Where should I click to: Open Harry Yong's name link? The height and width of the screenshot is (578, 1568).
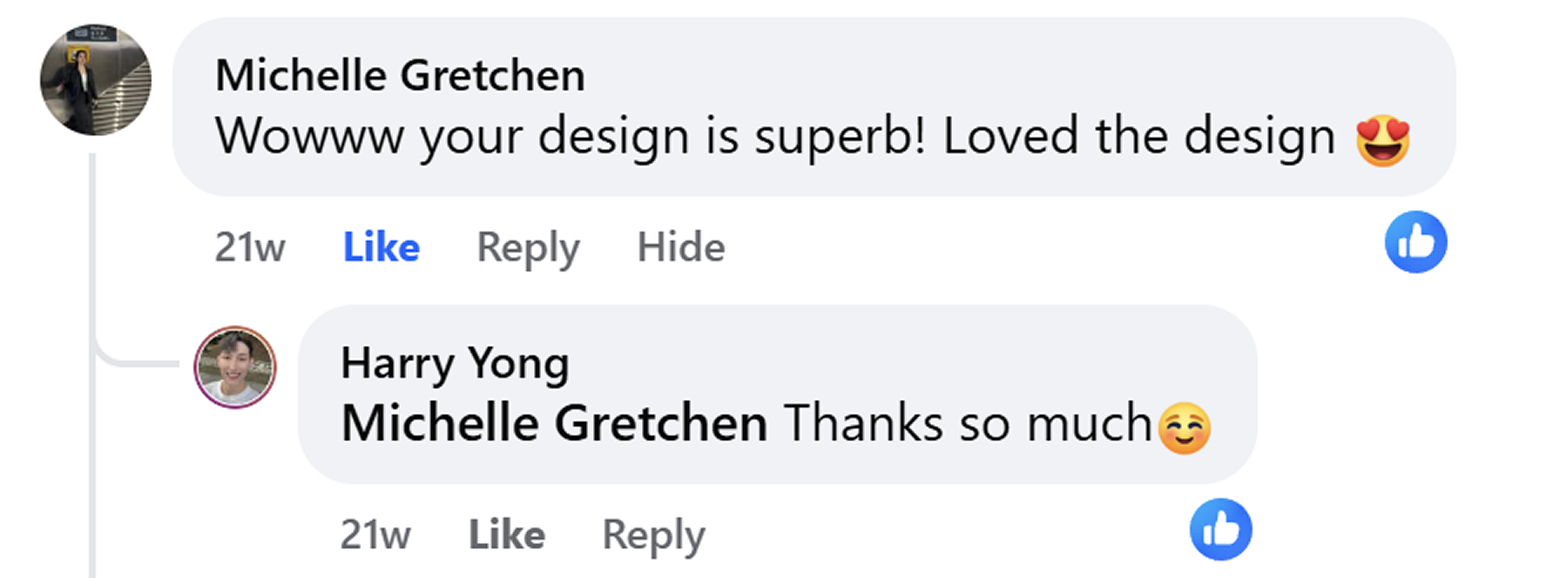(x=455, y=364)
